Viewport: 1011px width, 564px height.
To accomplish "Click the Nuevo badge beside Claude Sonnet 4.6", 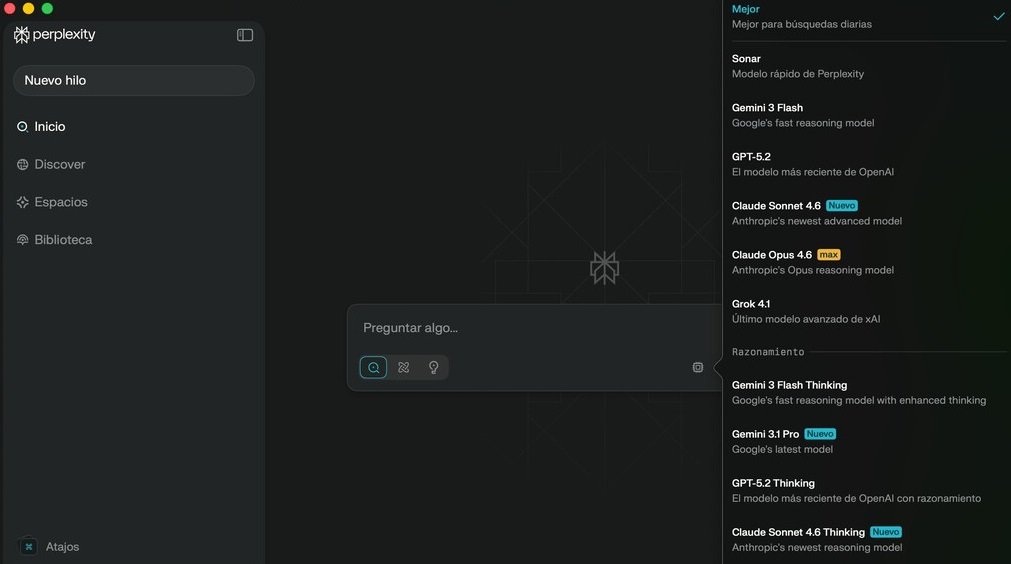I will [x=841, y=206].
